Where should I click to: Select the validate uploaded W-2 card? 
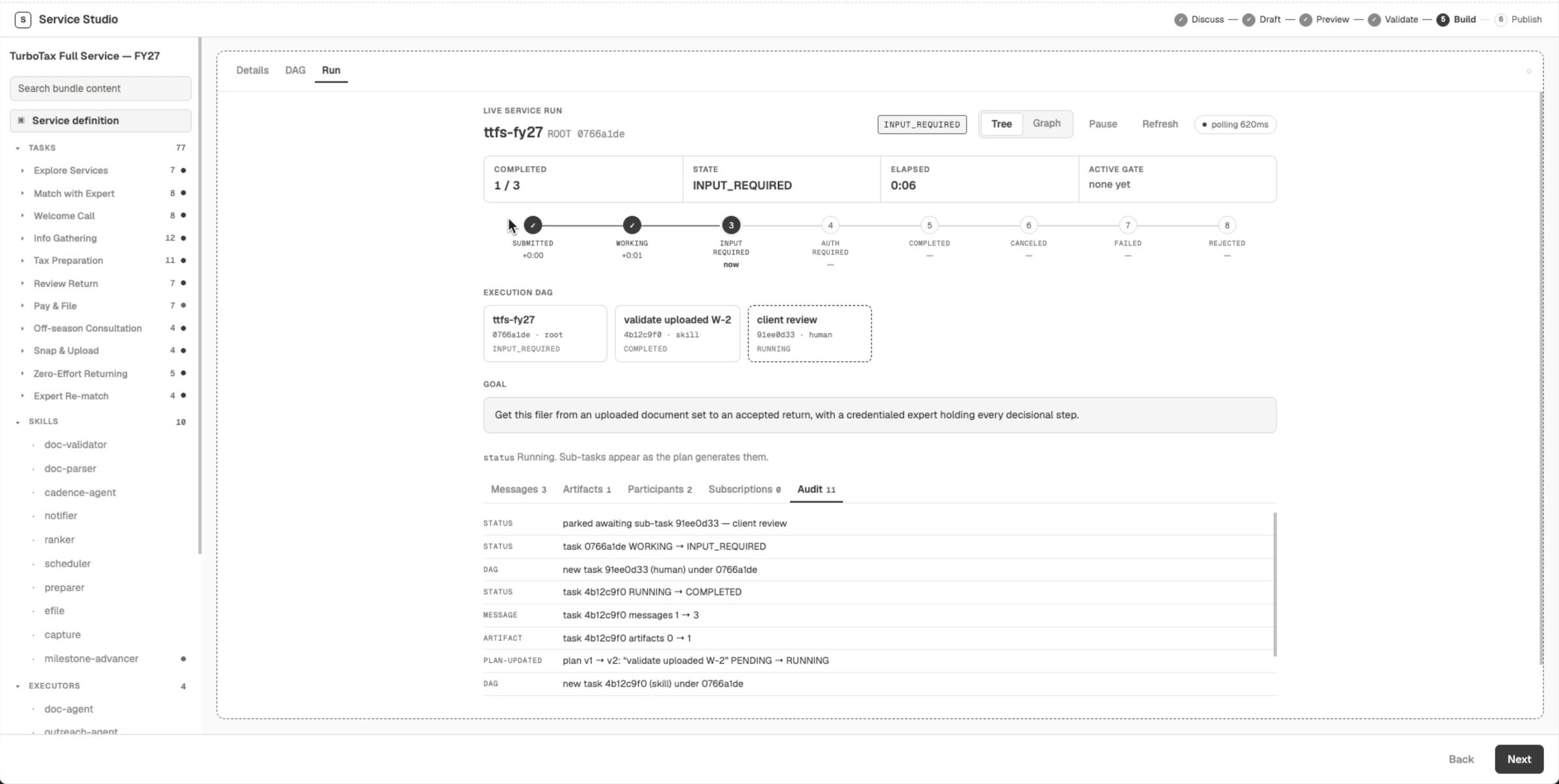[677, 333]
